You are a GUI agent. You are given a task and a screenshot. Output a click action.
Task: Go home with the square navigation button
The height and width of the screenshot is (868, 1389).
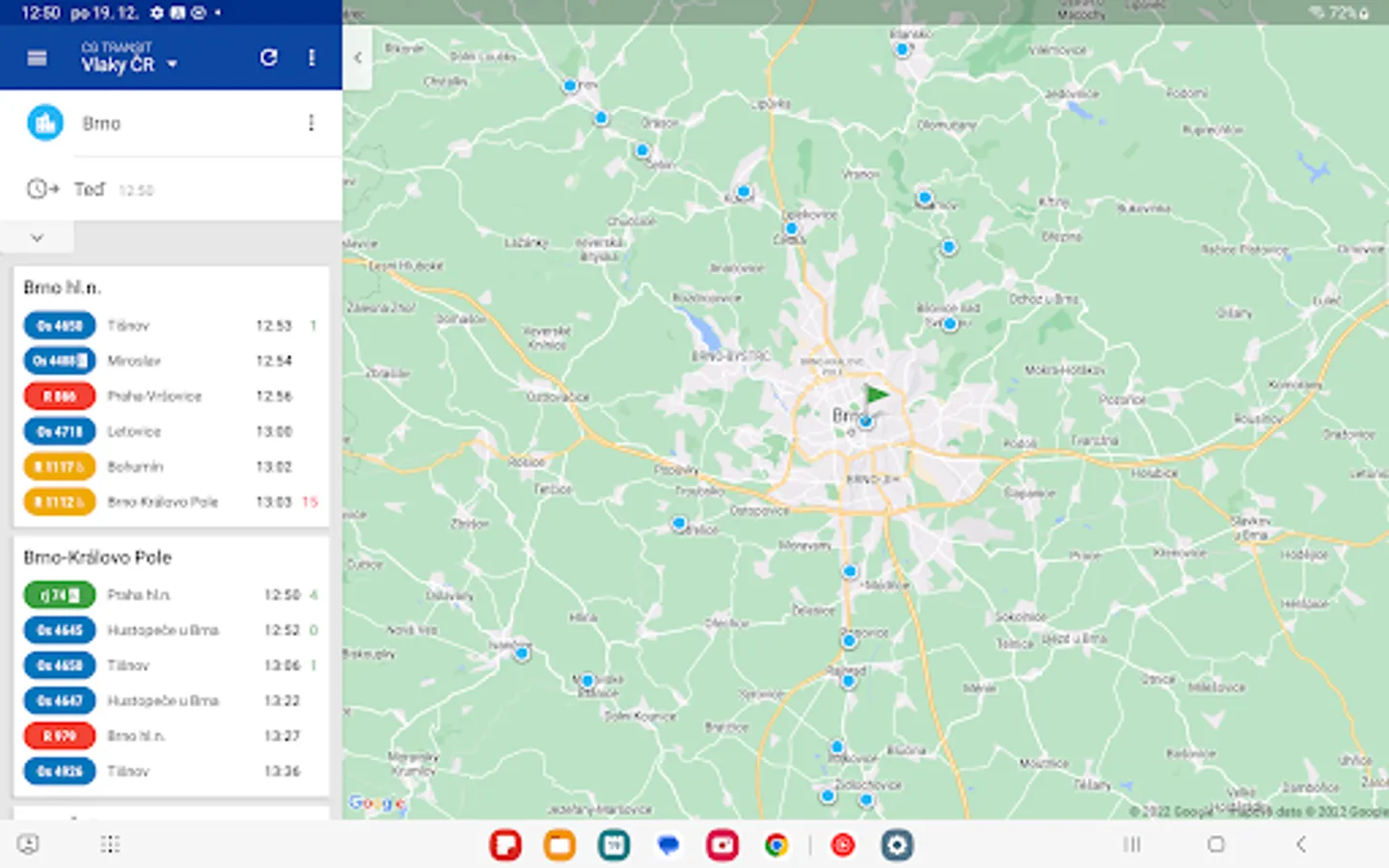(1216, 845)
